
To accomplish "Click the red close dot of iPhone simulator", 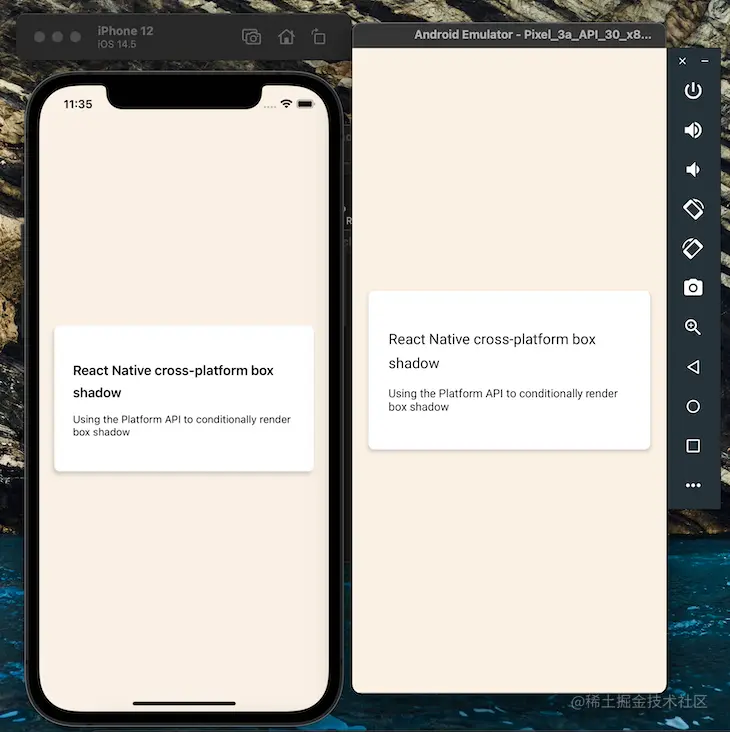I will click(40, 37).
